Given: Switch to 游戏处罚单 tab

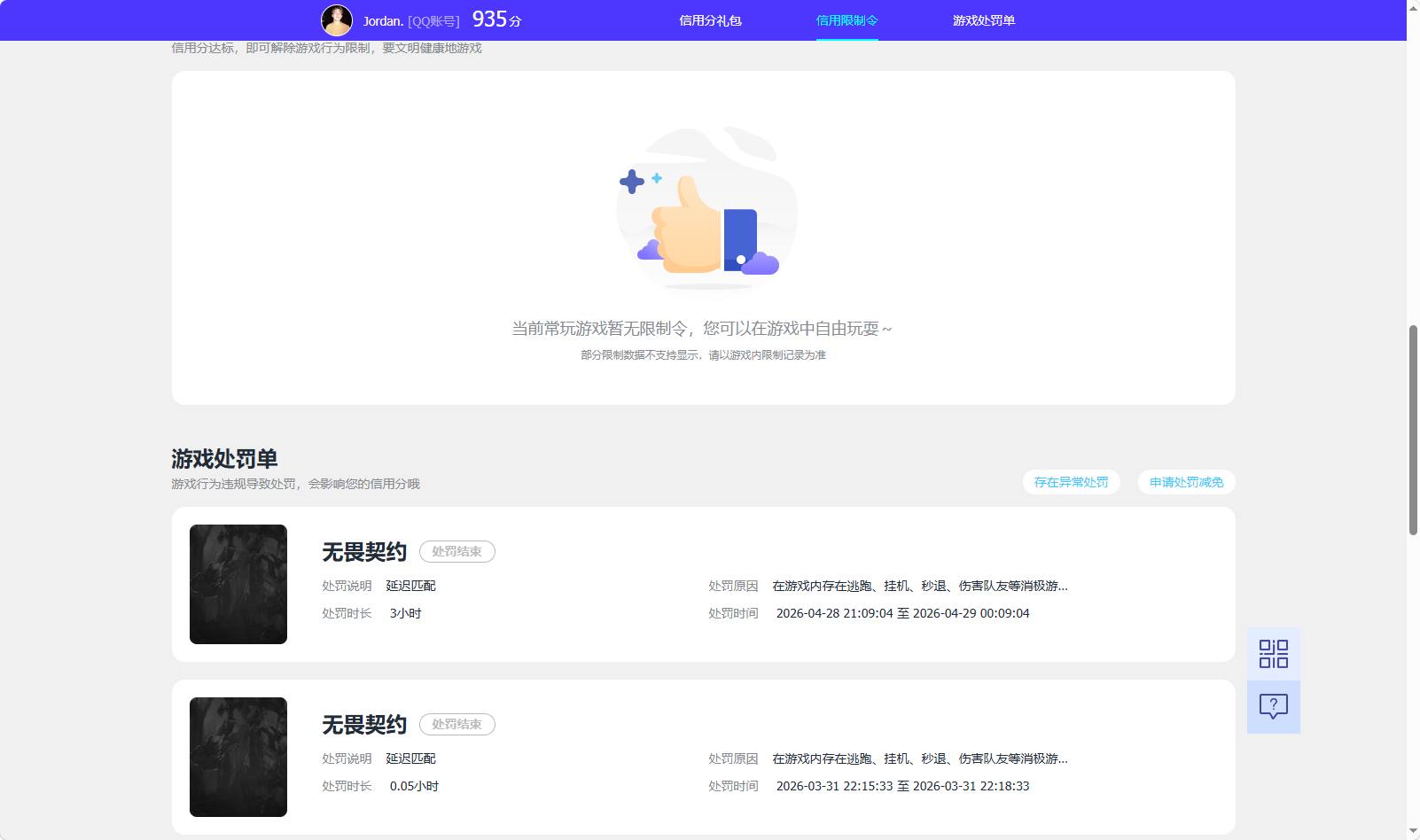Looking at the screenshot, I should coord(984,20).
